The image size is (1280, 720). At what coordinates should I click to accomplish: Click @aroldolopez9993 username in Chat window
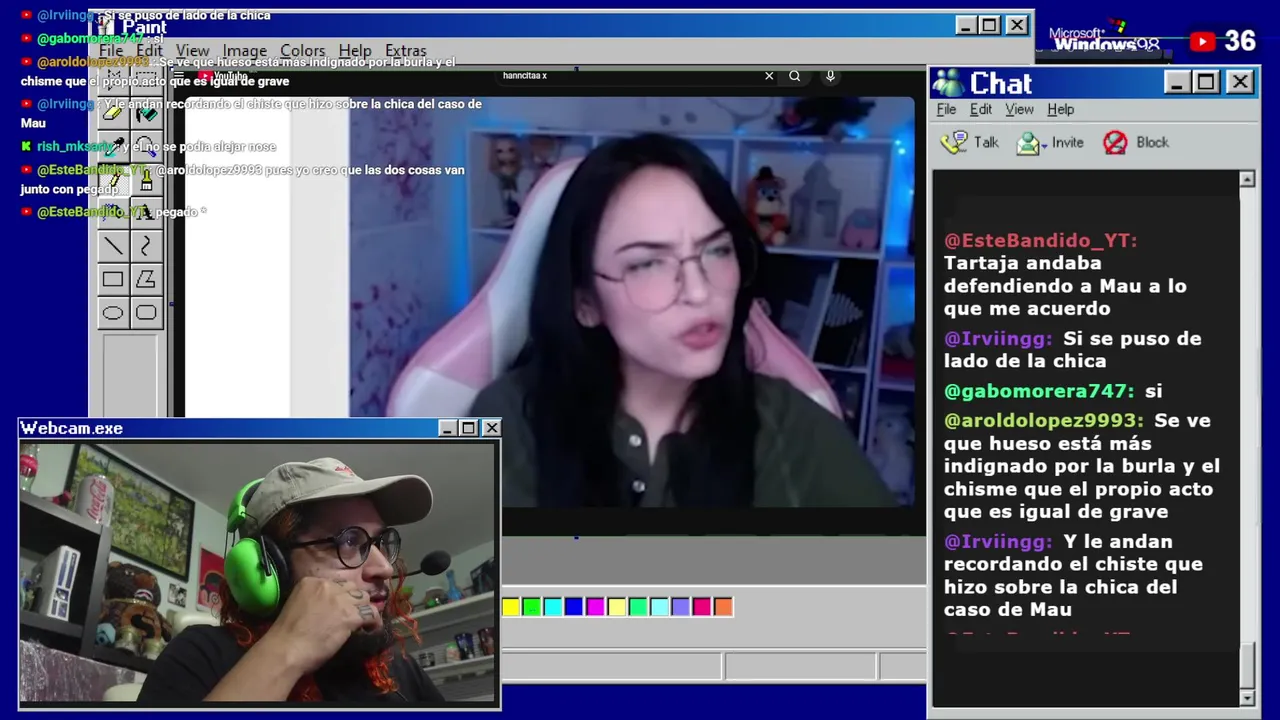point(1043,421)
